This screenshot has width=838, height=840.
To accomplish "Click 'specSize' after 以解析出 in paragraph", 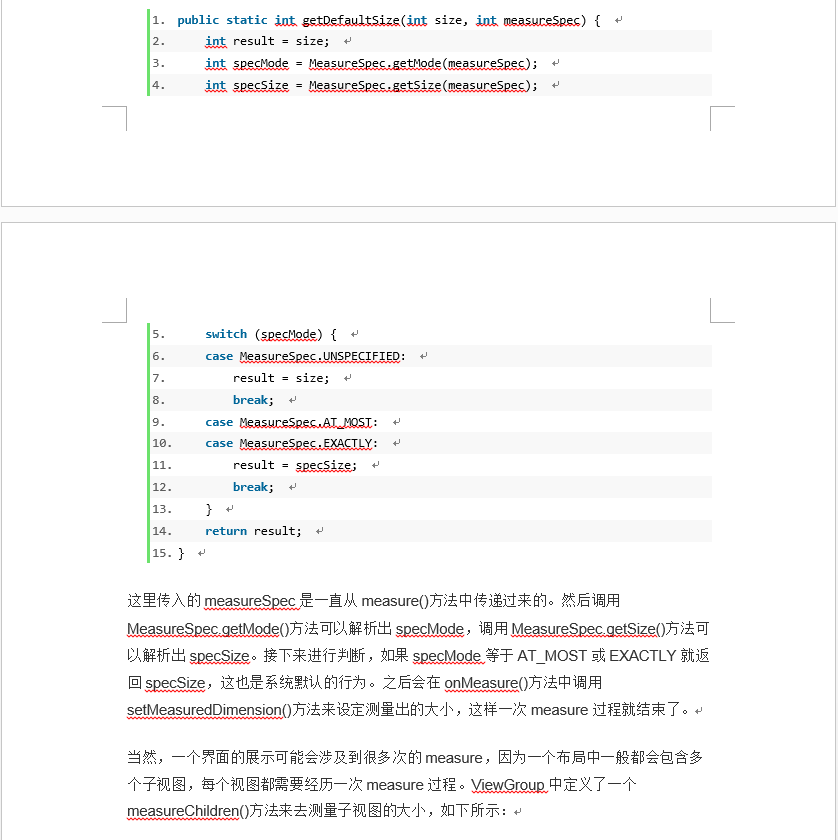I will point(220,656).
